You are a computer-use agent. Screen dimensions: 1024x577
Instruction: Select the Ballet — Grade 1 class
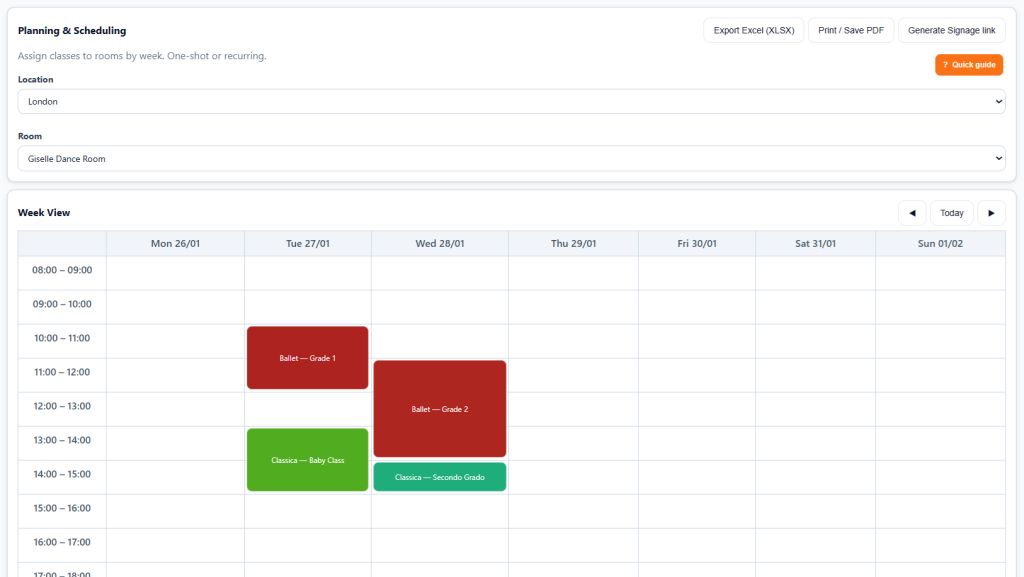pos(307,357)
